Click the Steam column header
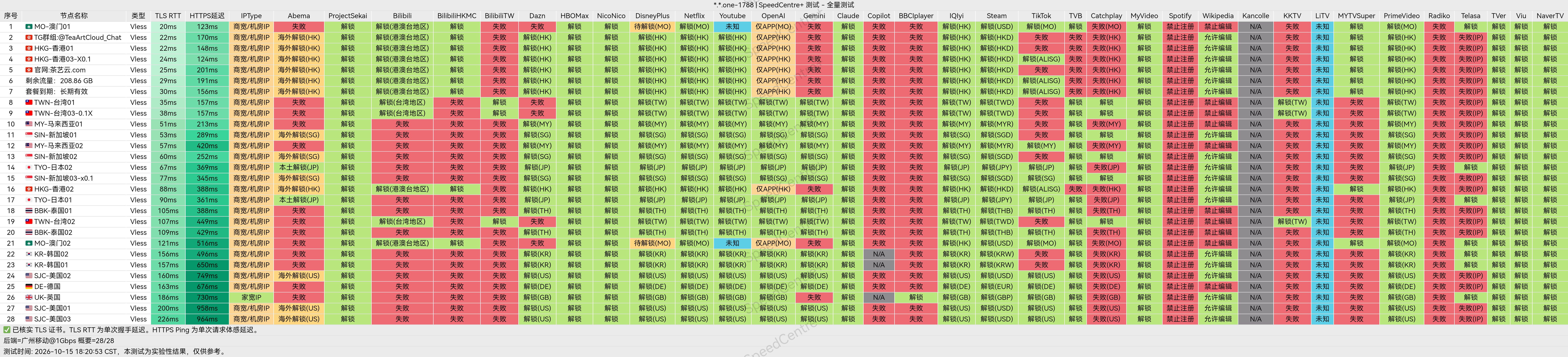 [x=996, y=16]
